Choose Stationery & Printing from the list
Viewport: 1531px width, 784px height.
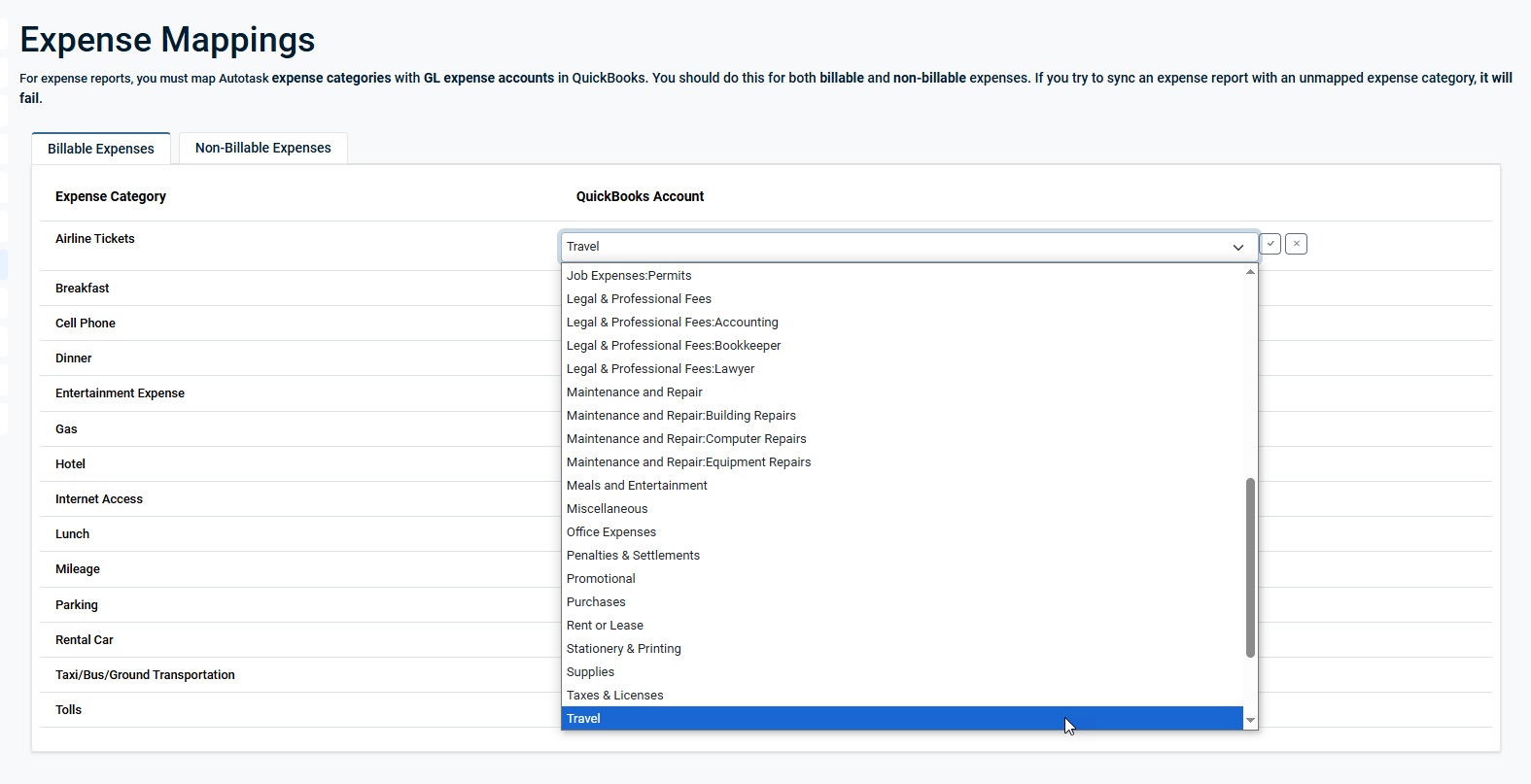coord(623,649)
